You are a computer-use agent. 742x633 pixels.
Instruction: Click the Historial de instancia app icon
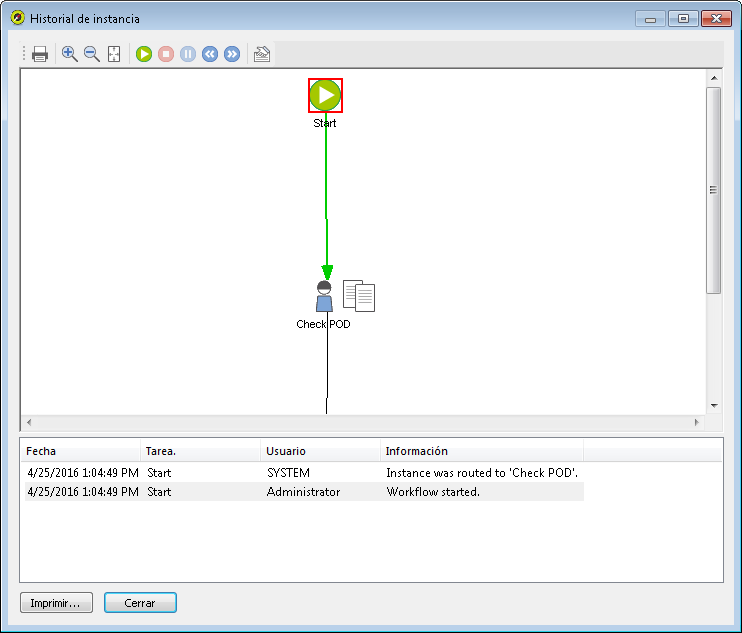click(18, 18)
